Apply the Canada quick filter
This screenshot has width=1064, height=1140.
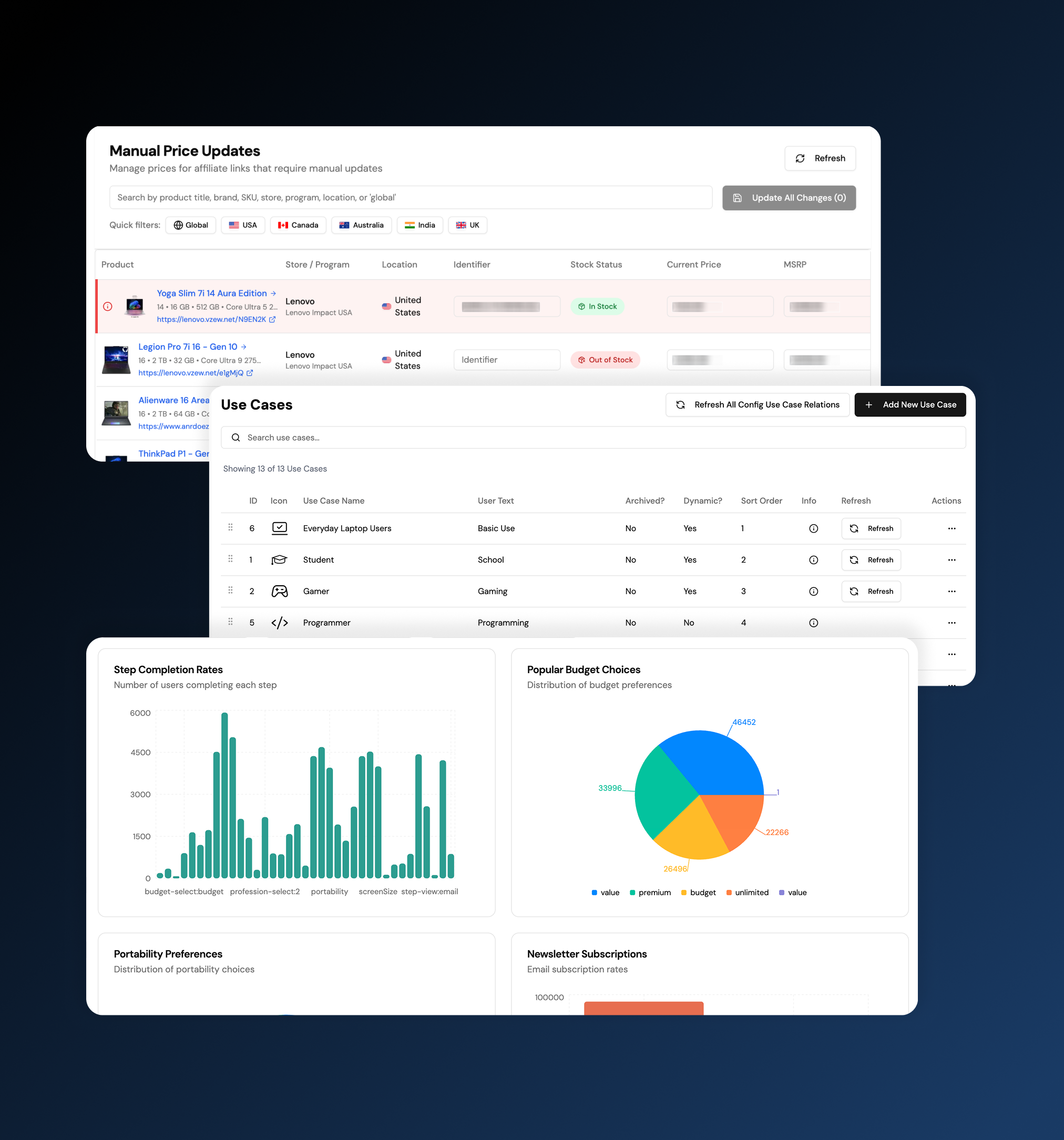tap(298, 226)
